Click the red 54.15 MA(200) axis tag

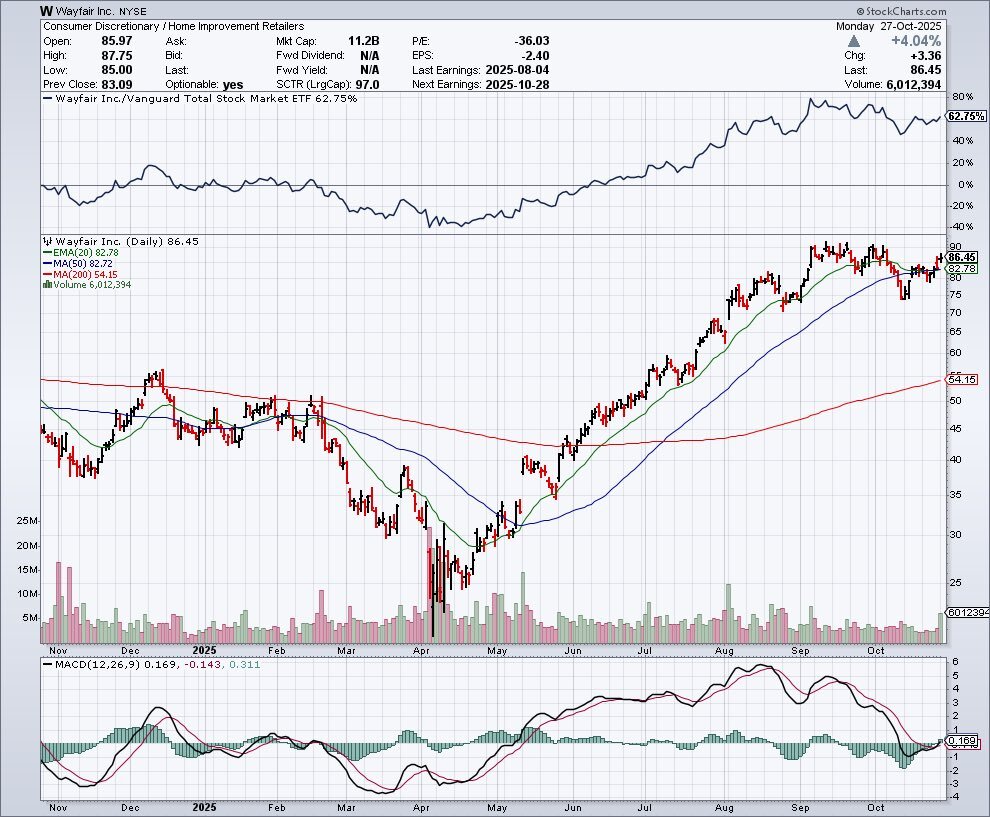pyautogui.click(x=961, y=380)
